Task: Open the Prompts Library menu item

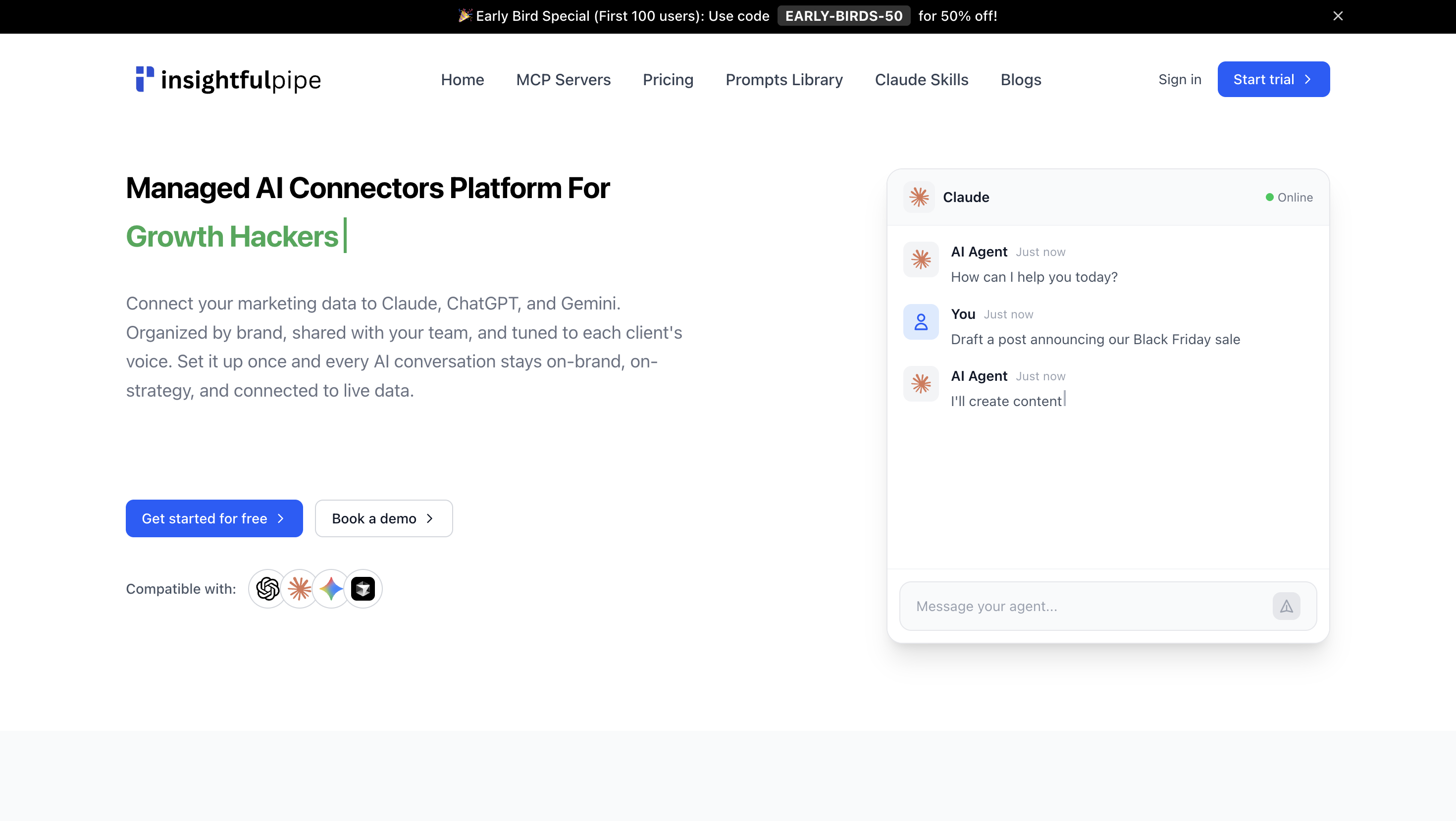Action: tap(784, 80)
